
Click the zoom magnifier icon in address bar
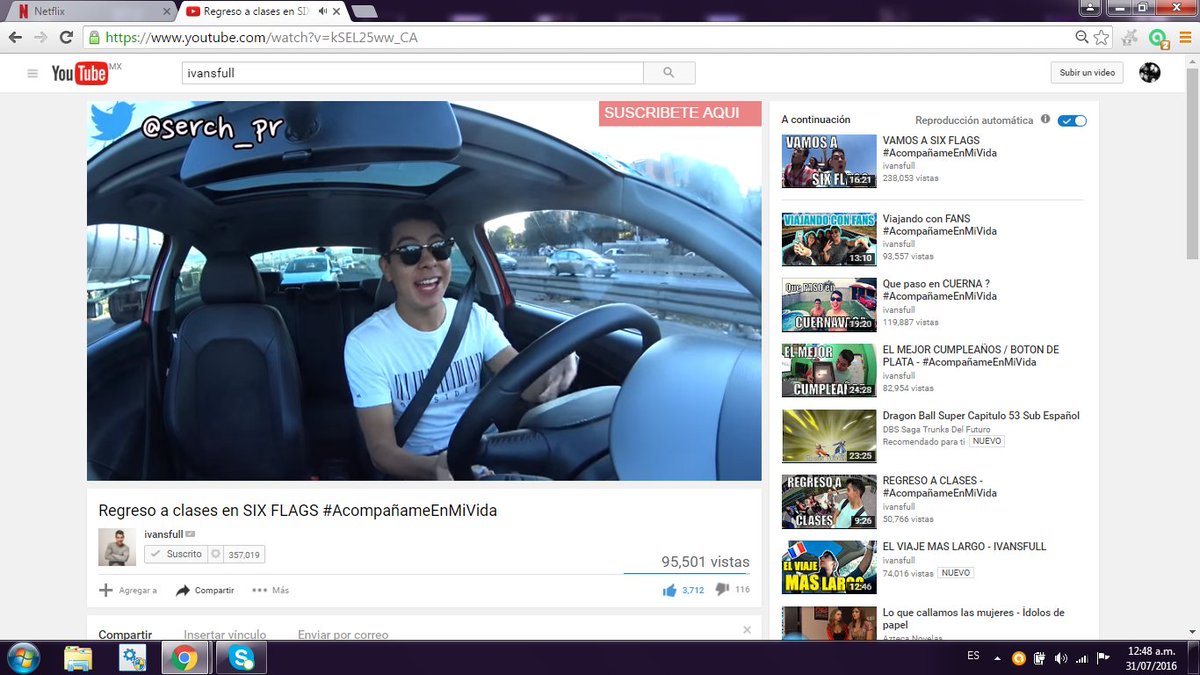tap(1081, 38)
